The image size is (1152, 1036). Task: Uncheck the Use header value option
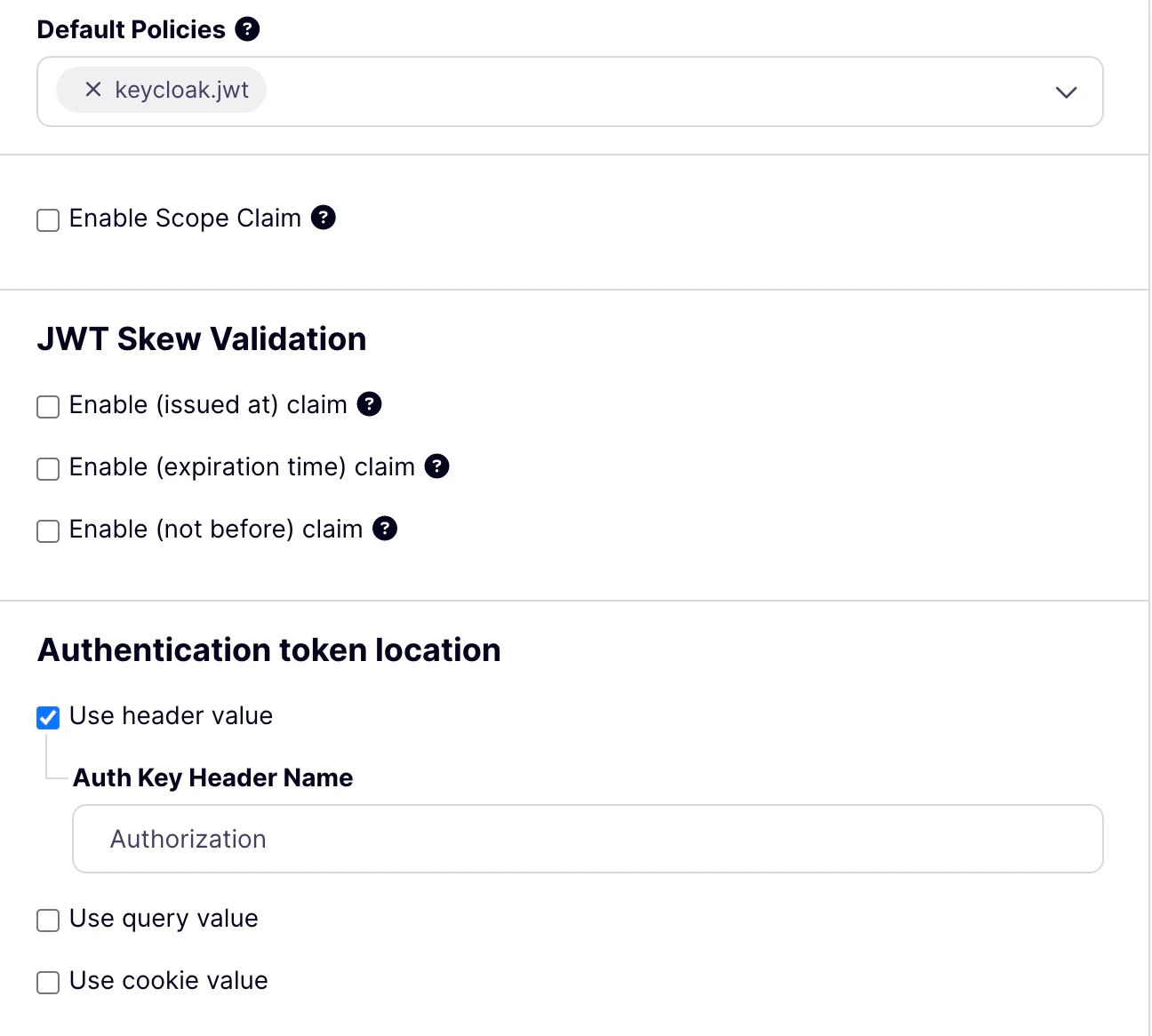(x=47, y=718)
